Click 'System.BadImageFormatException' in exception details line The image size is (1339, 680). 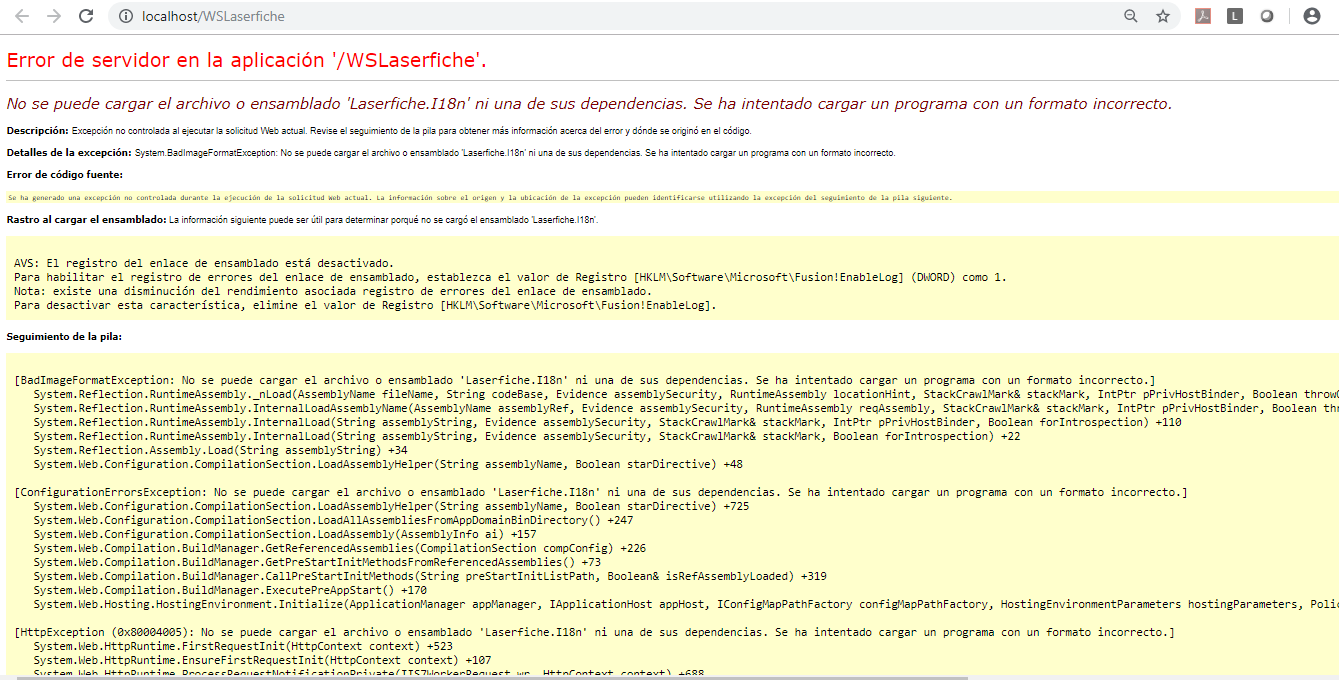tap(206, 153)
